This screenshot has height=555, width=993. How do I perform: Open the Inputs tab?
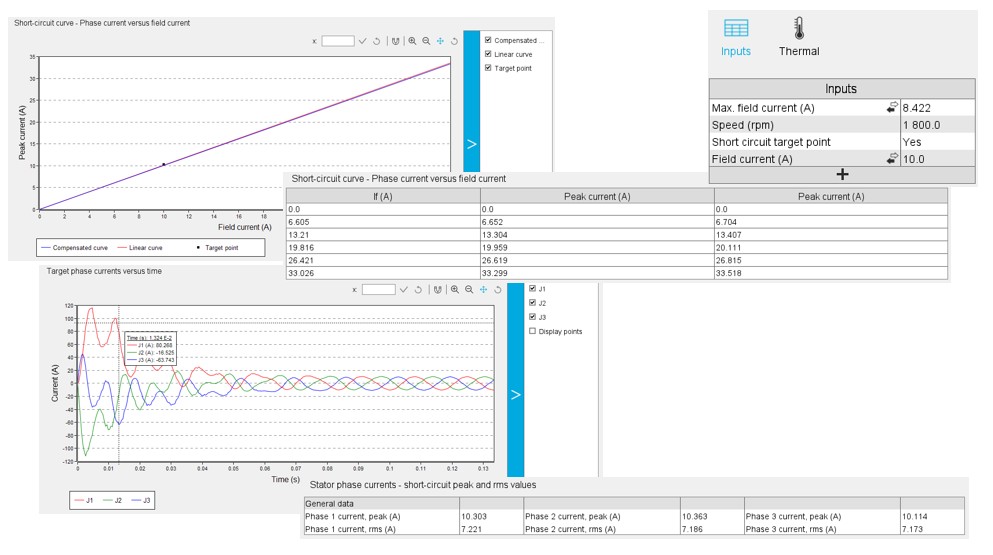(735, 37)
